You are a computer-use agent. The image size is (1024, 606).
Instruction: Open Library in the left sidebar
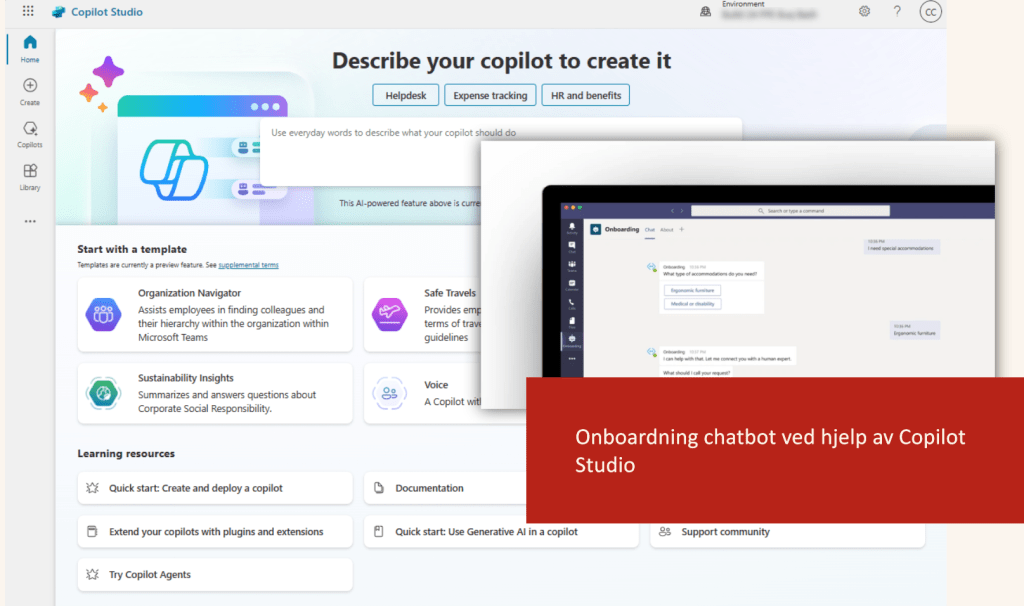tap(30, 177)
